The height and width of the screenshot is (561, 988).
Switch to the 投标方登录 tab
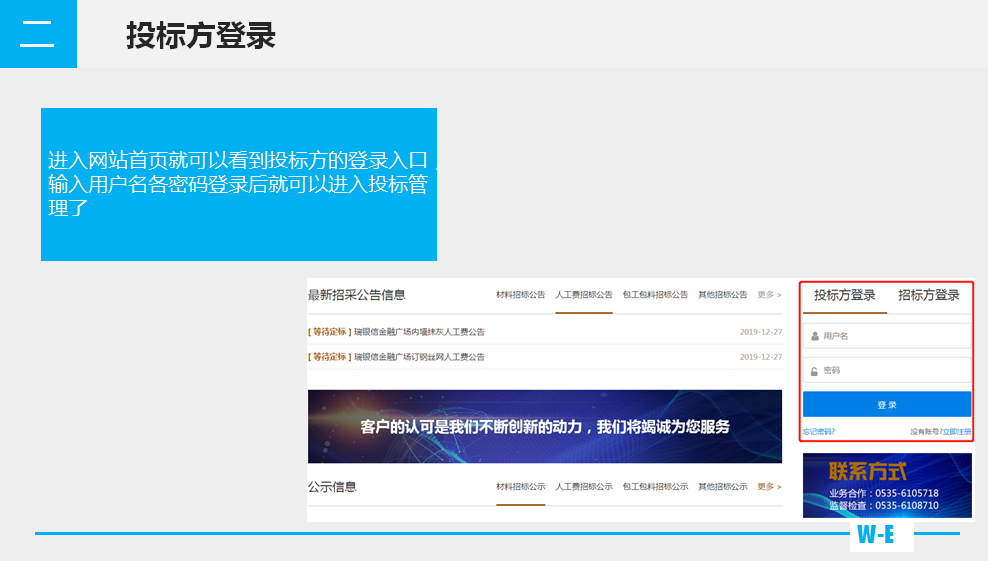pyautogui.click(x=844, y=295)
